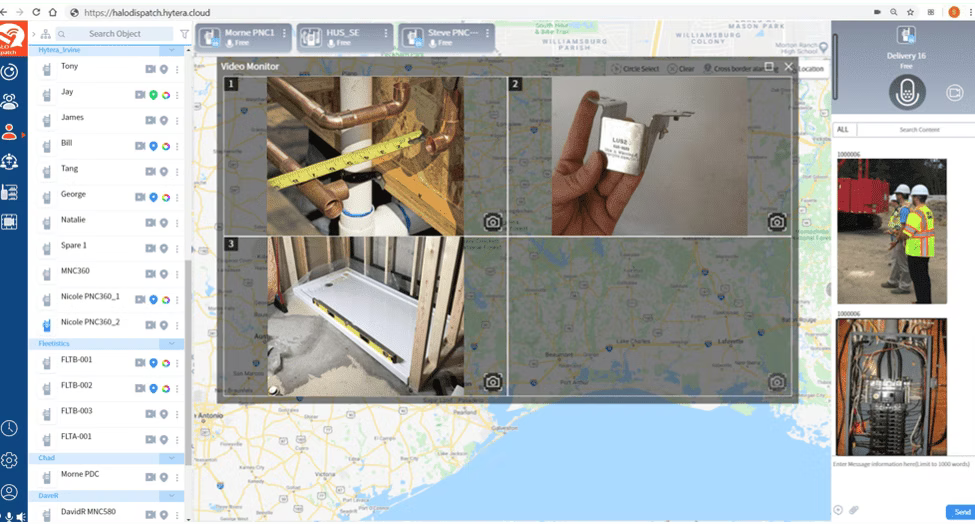Viewport: 975px width, 525px height.
Task: Show Bill's track color wheel icon
Action: [x=166, y=146]
